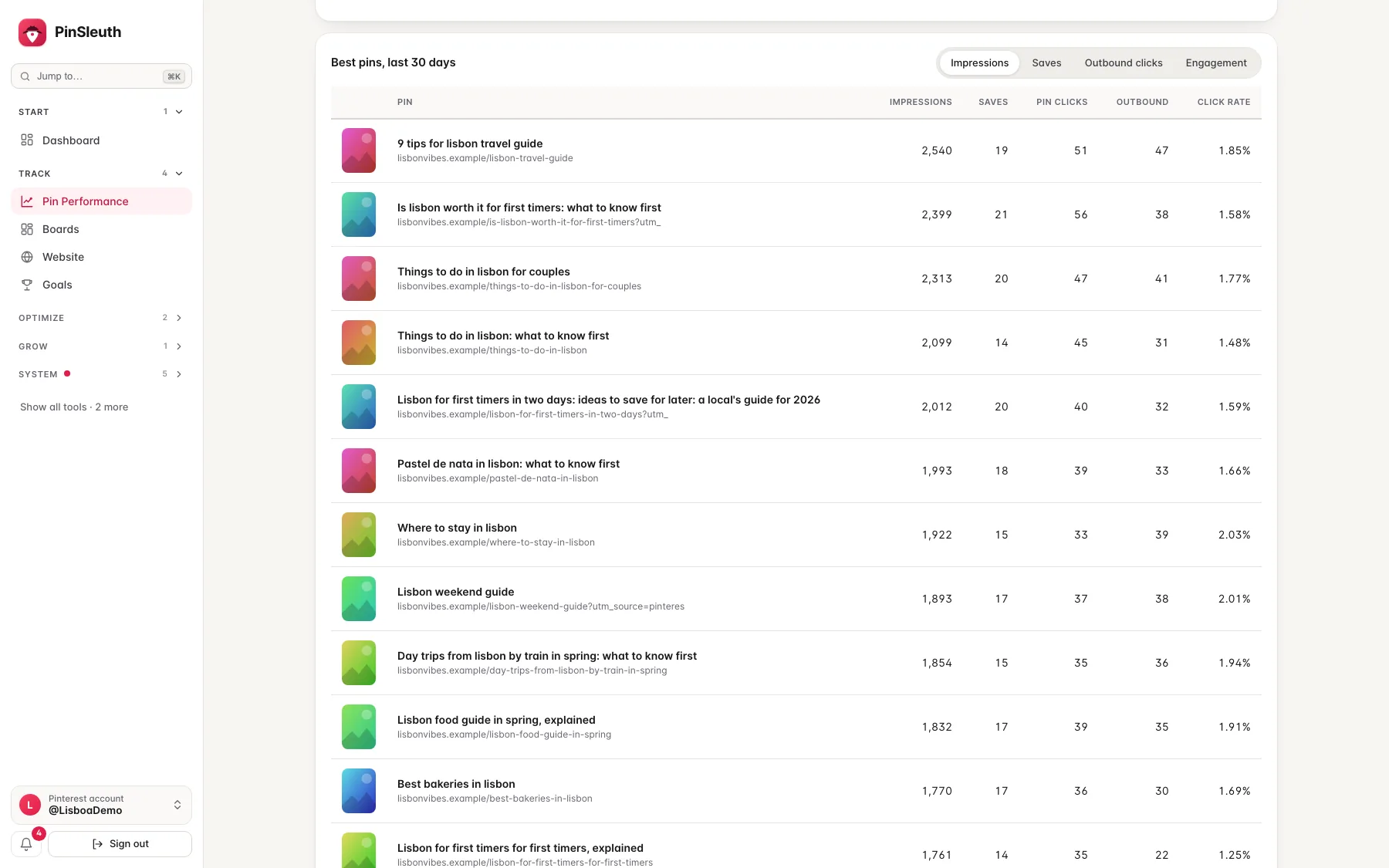This screenshot has width=1389, height=868.
Task: Click the sign out arrow icon
Action: [97, 844]
